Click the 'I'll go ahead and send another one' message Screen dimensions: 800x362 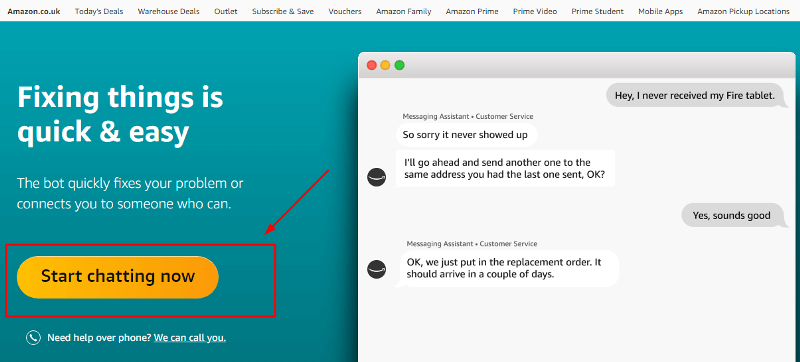point(505,169)
